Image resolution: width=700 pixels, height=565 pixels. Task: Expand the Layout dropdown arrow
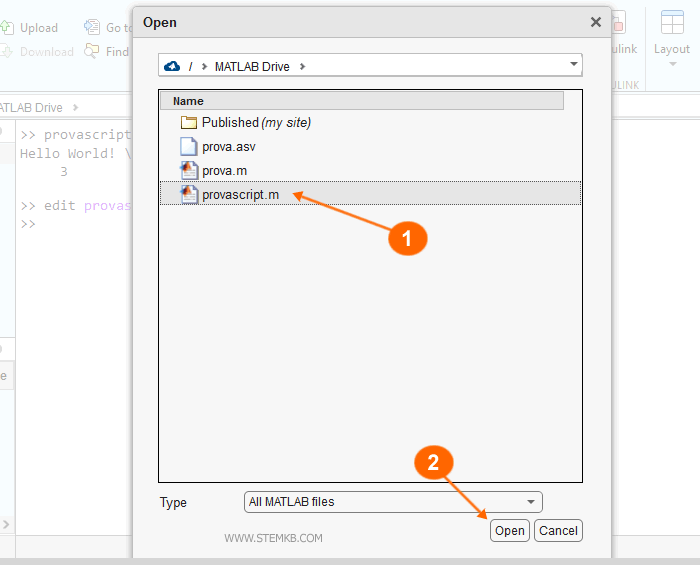coord(672,65)
